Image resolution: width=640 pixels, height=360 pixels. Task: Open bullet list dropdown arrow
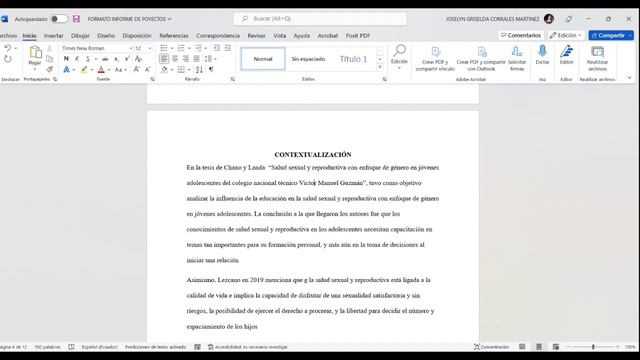click(172, 48)
